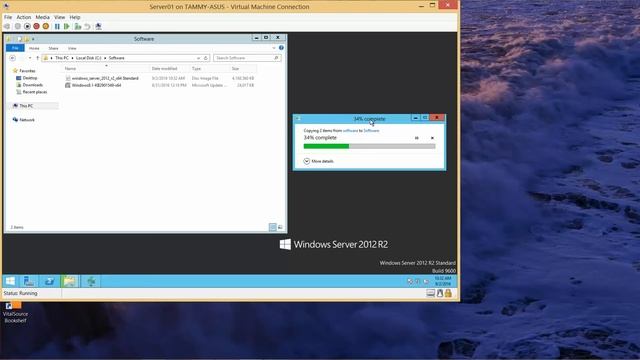Viewport: 640px width, 360px height.
Task: Pause the virtual machine with pause icon
Action: (x=57, y=27)
